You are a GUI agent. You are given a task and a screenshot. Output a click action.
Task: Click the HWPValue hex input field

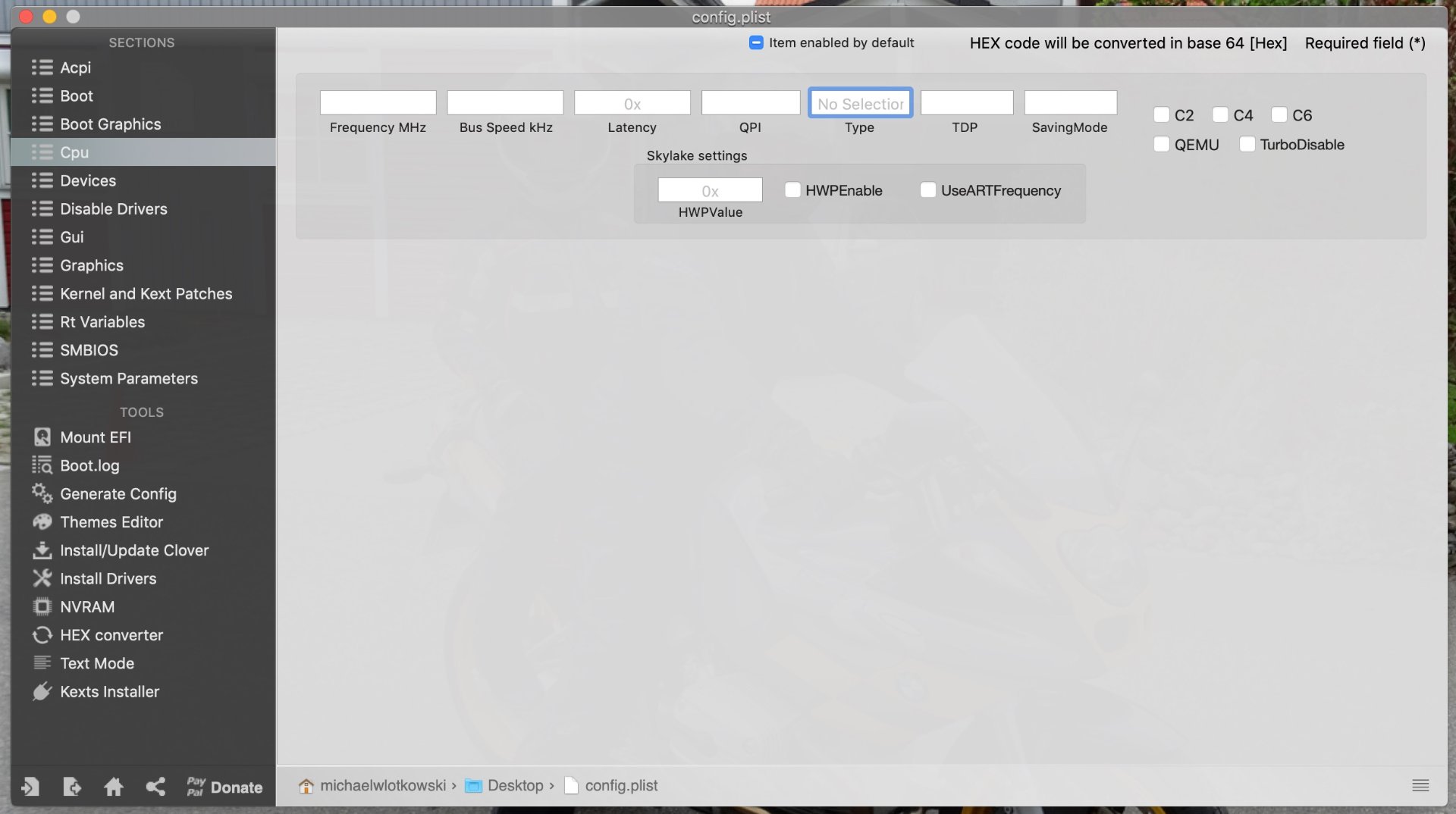710,190
